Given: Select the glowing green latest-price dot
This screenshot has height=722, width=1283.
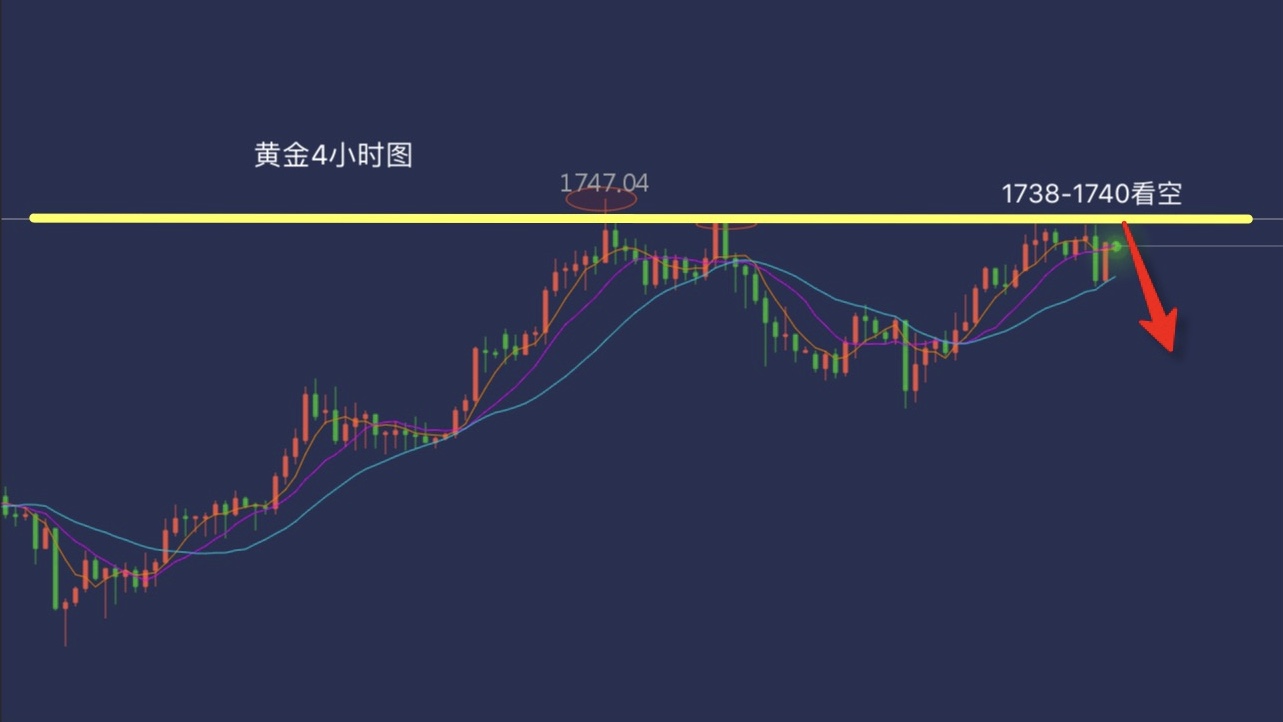Looking at the screenshot, I should (1118, 245).
